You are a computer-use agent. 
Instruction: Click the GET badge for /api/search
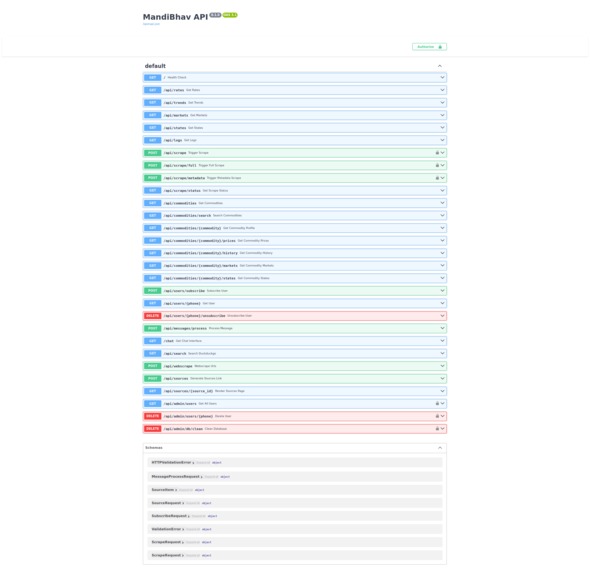(152, 353)
